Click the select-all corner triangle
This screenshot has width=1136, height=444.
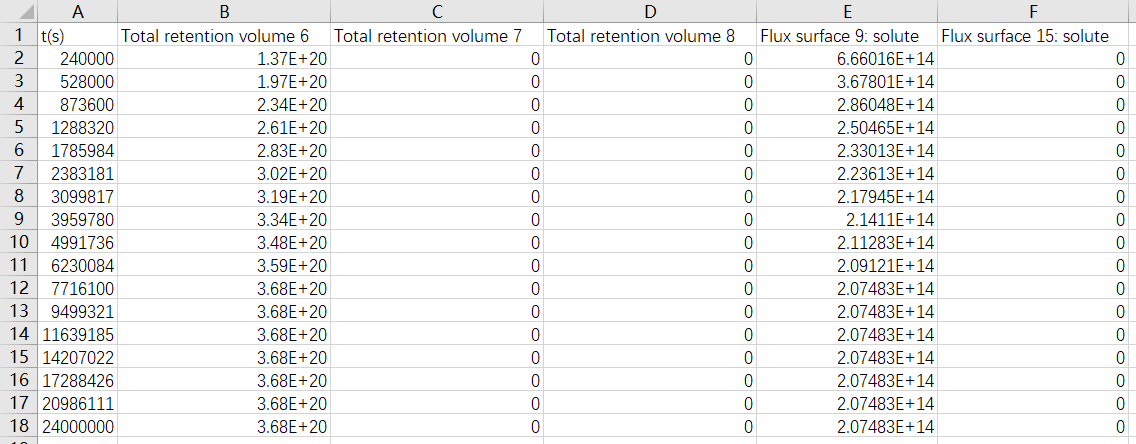[19, 12]
